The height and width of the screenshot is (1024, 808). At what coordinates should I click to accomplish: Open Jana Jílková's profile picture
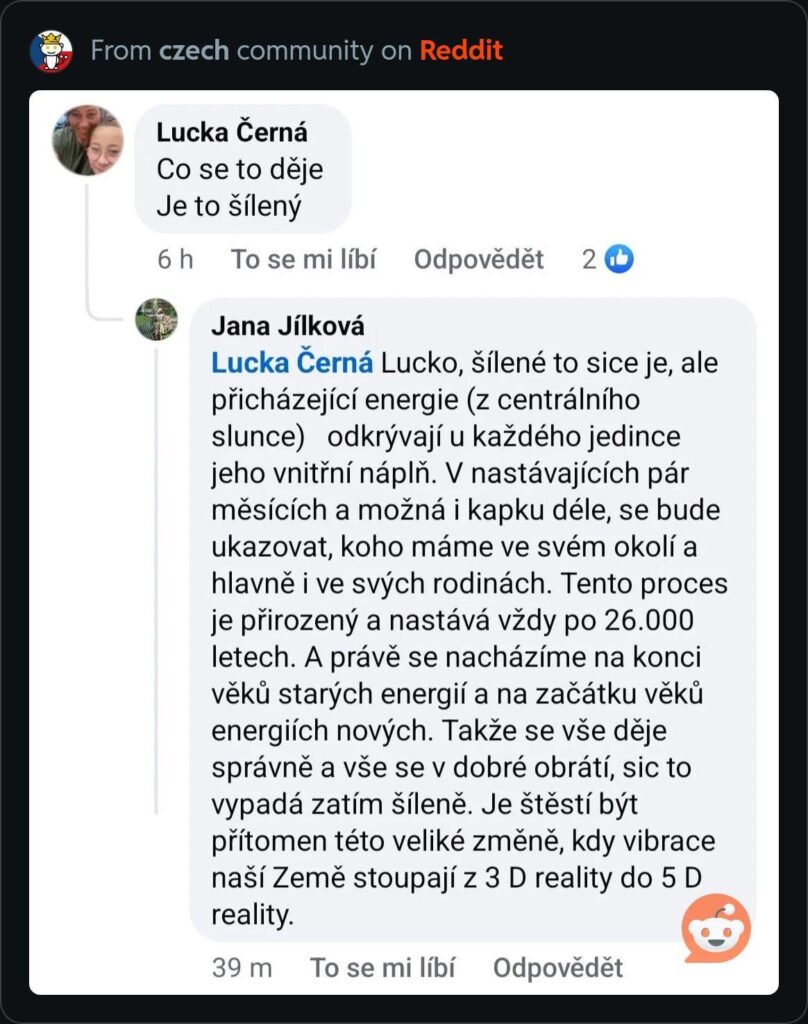tap(156, 319)
